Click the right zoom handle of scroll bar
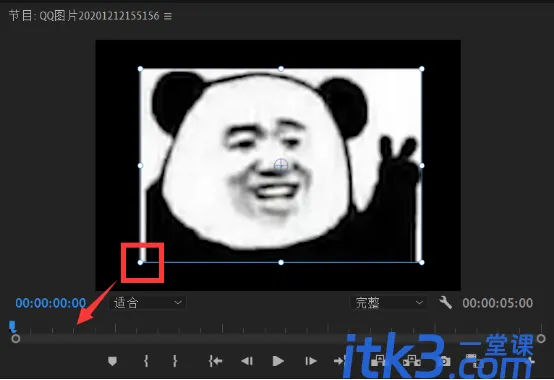The height and width of the screenshot is (380, 554). tap(541, 339)
